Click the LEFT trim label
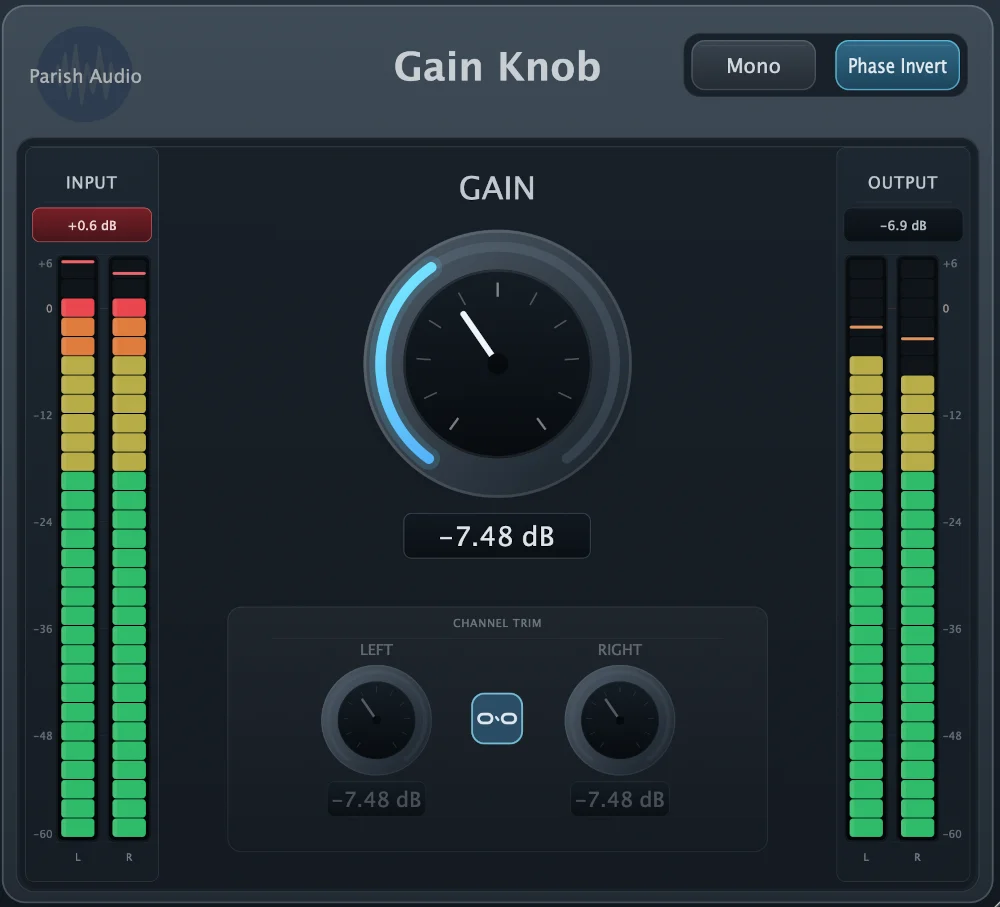 coord(376,650)
